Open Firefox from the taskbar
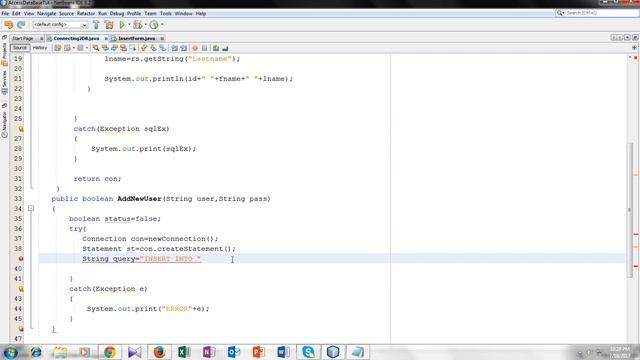640x360 pixels. pyautogui.click(x=159, y=352)
